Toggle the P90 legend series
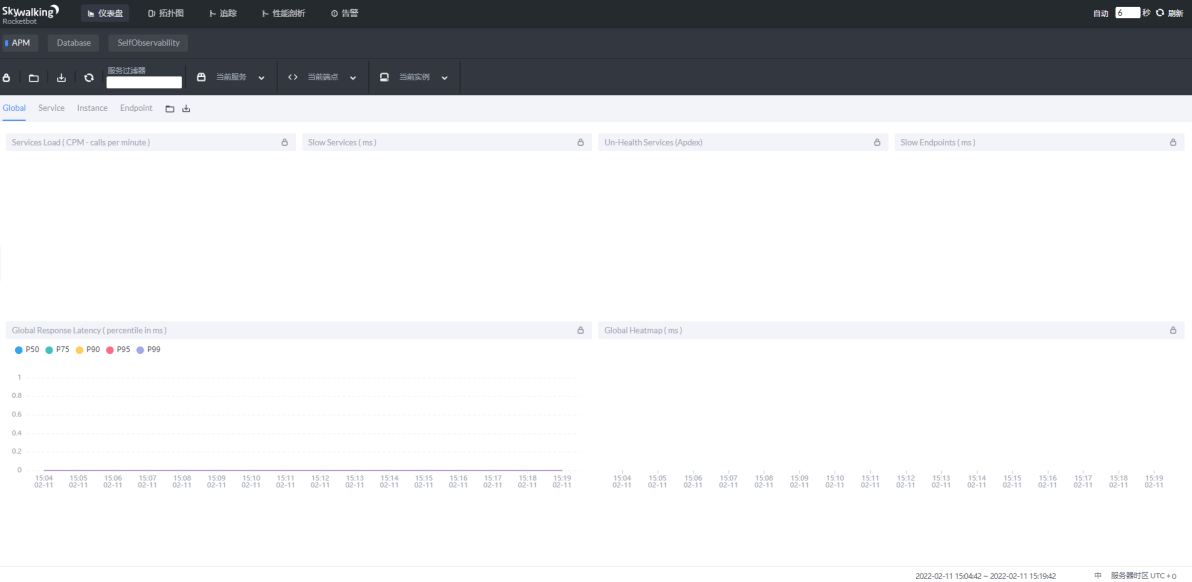This screenshot has width=1192, height=582. pyautogui.click(x=87, y=350)
